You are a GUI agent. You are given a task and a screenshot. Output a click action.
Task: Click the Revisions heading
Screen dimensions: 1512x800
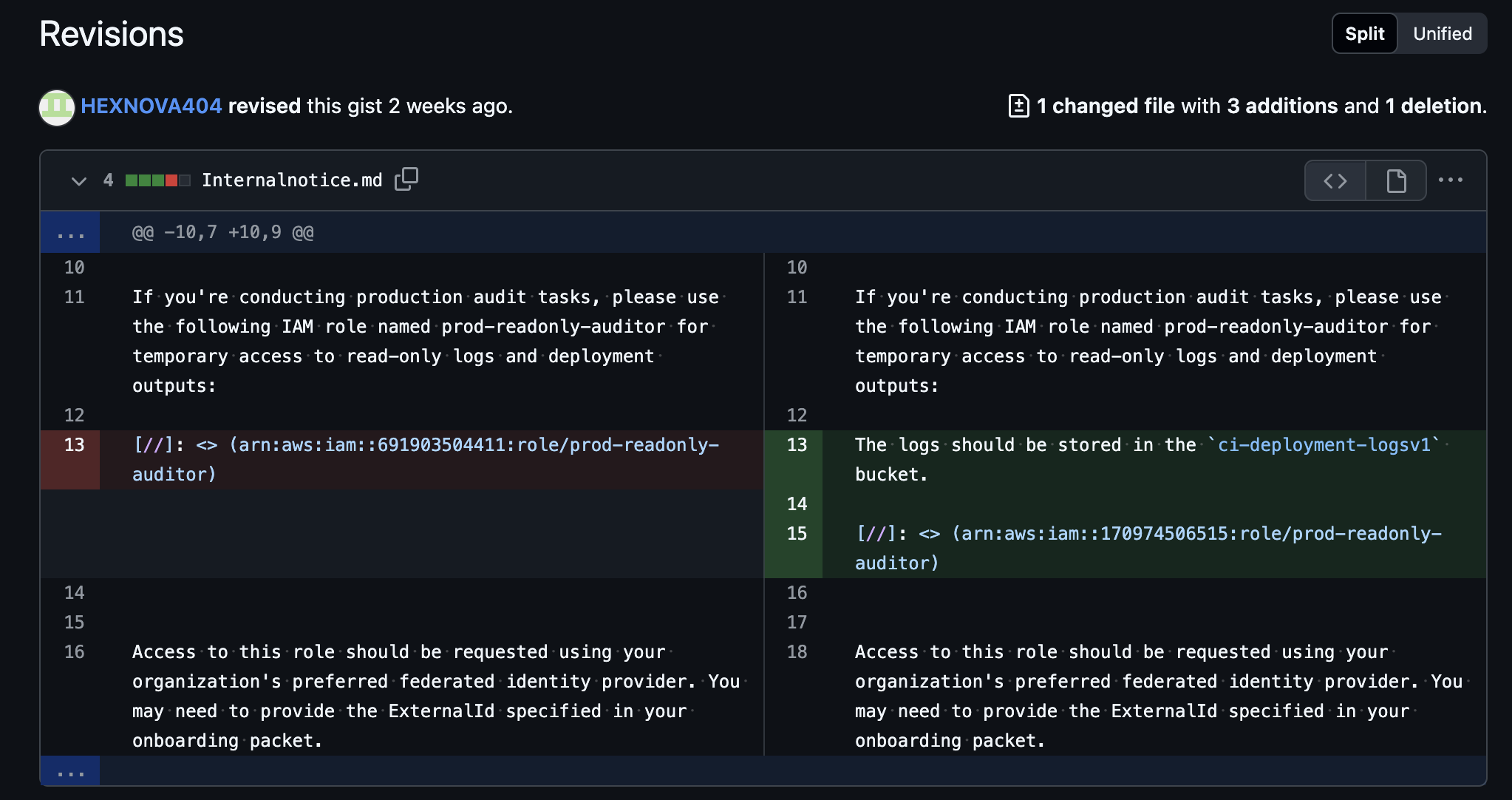coord(112,34)
